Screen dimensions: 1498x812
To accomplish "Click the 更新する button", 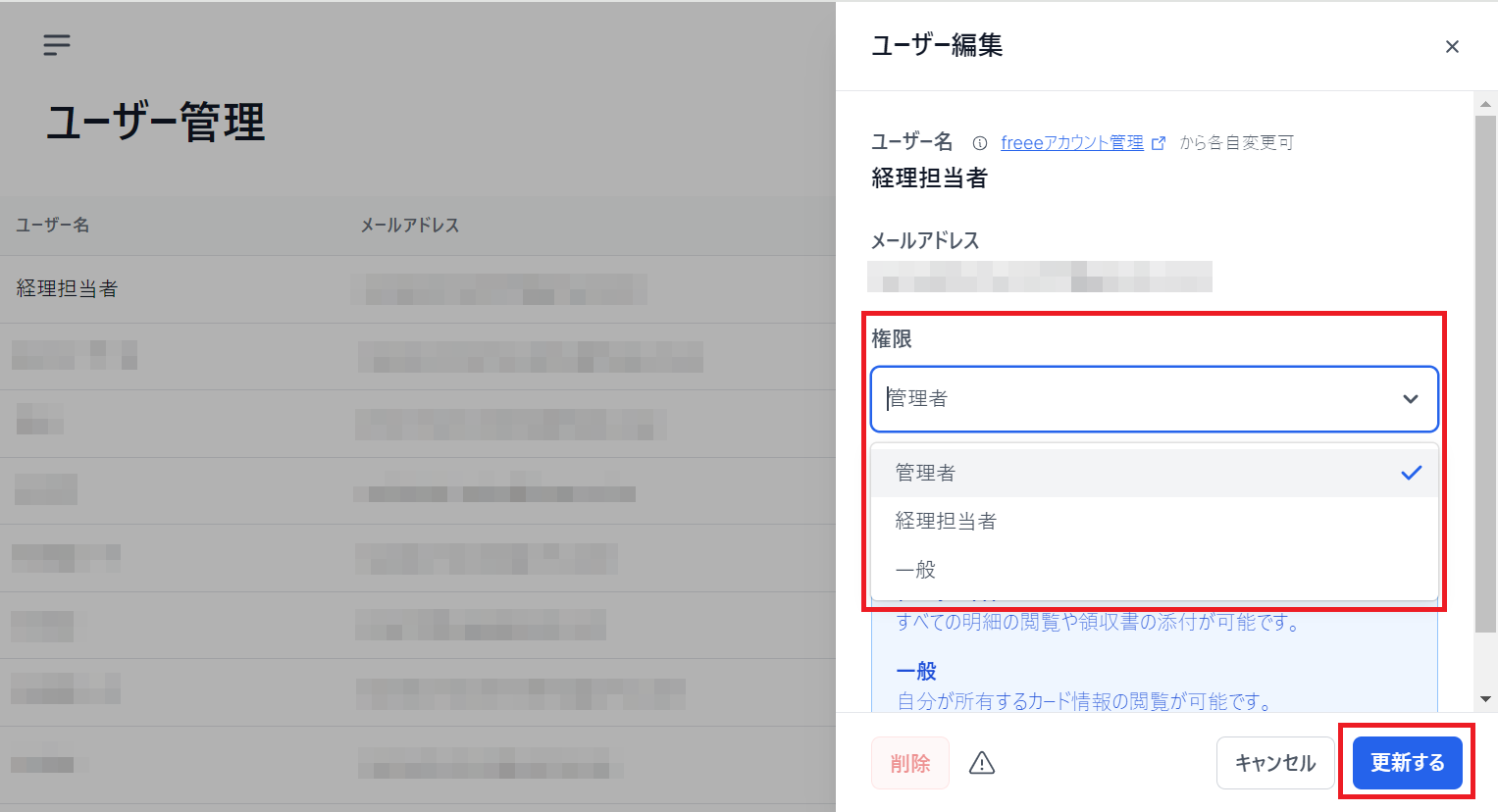I will (1408, 763).
